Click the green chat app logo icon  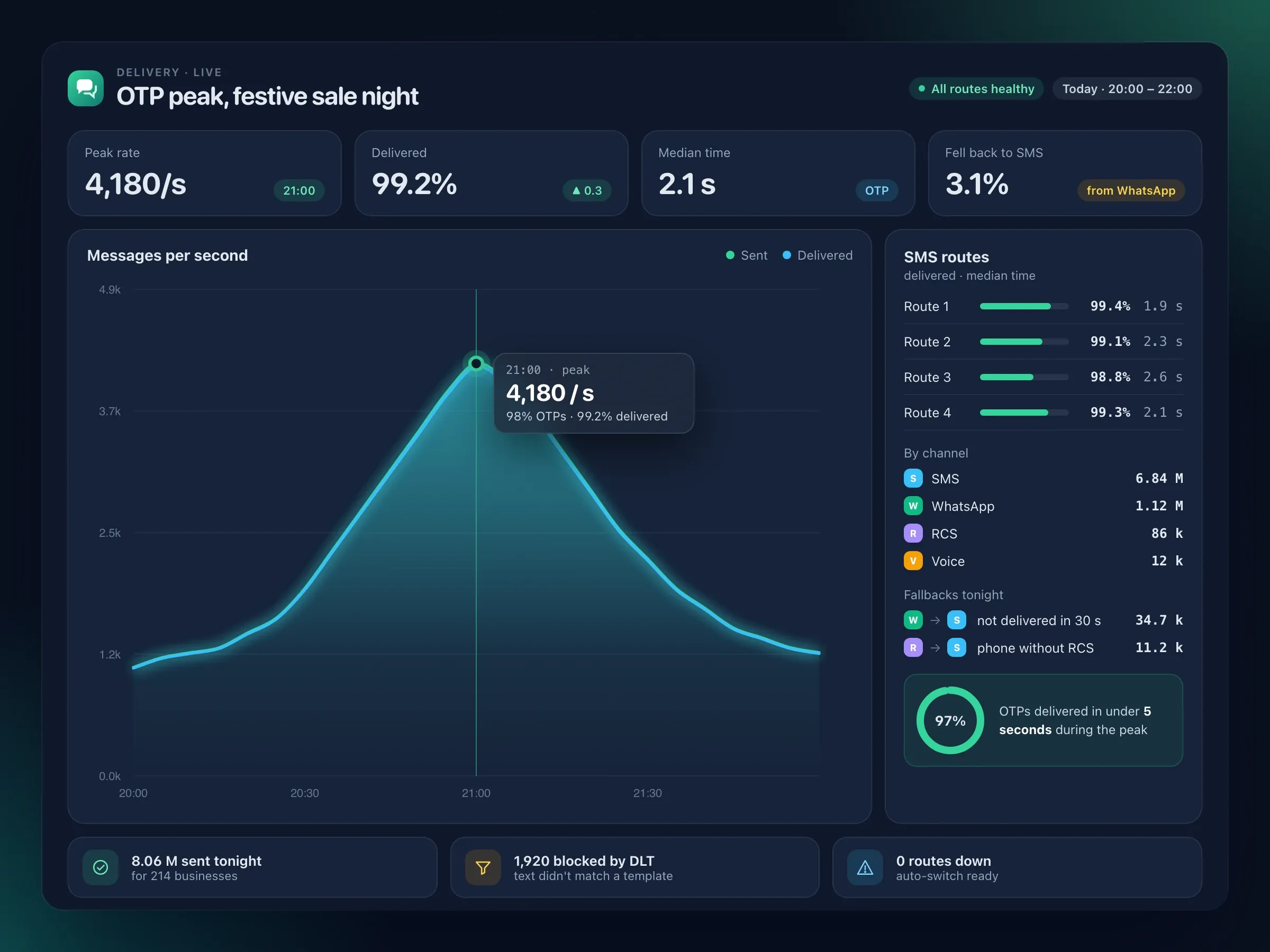pos(86,88)
